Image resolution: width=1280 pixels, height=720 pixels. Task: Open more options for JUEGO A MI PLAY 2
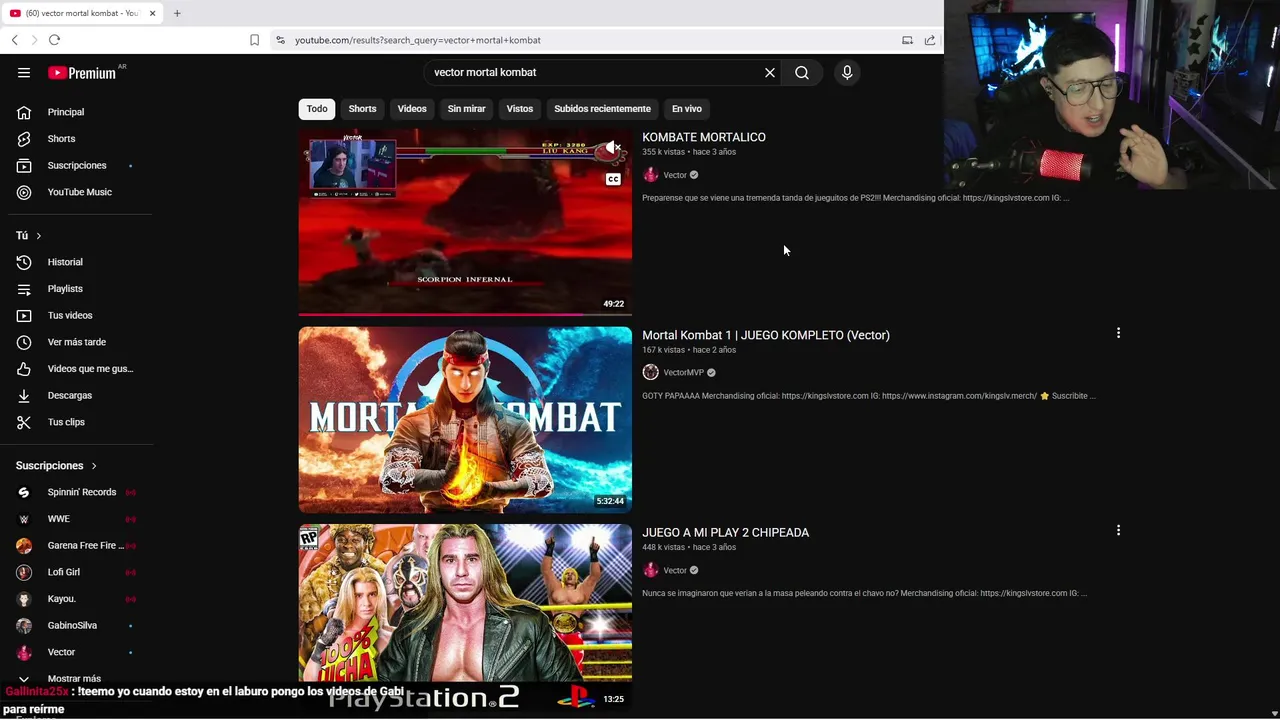coord(1118,530)
